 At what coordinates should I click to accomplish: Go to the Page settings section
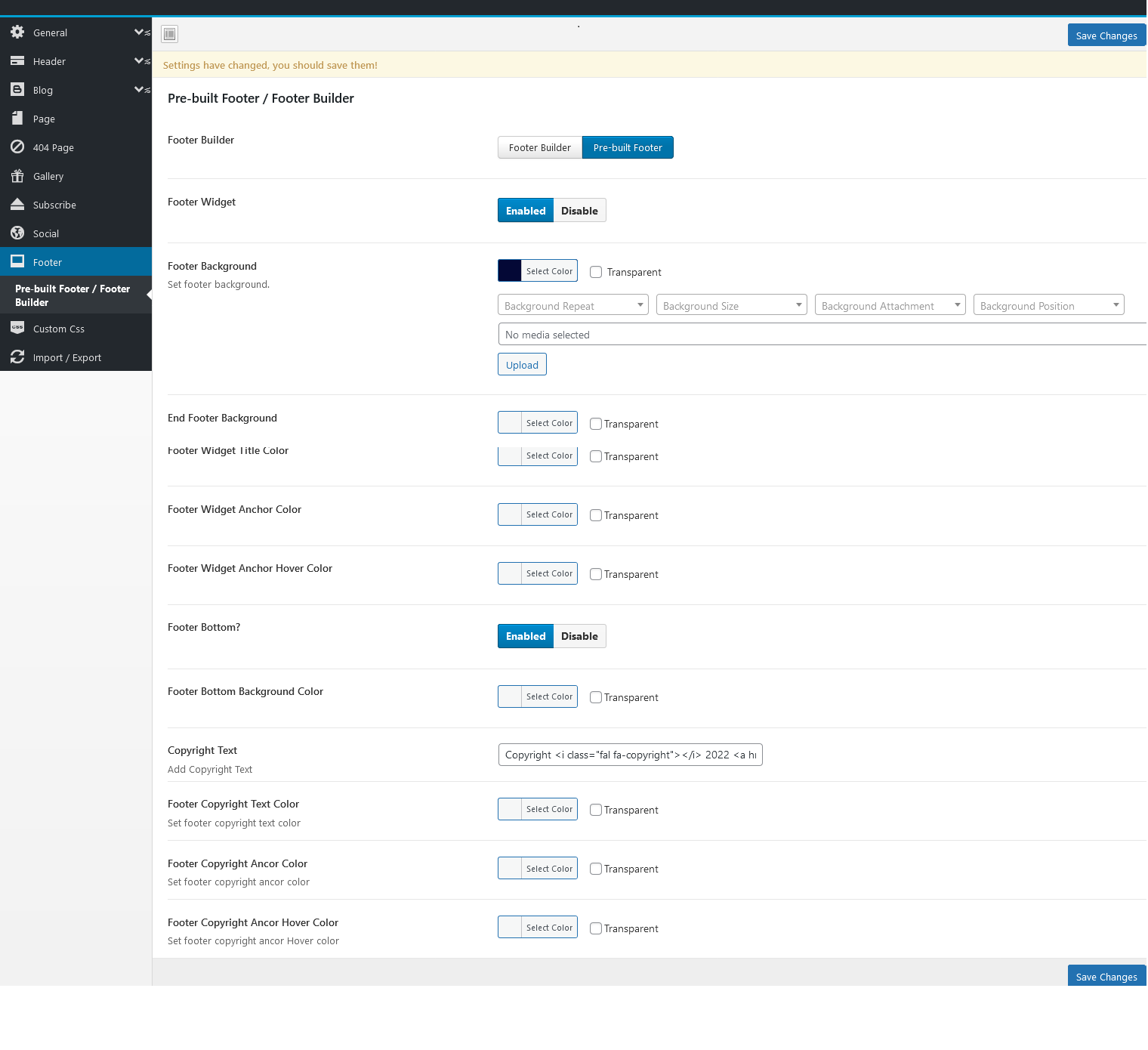44,119
